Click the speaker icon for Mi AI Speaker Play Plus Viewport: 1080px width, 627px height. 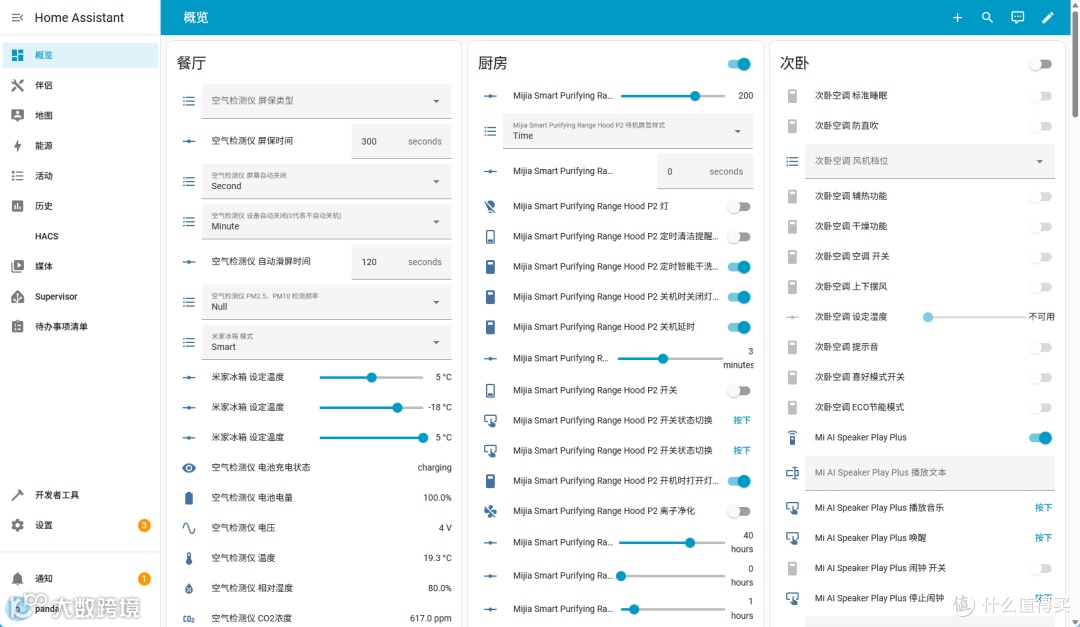[x=792, y=438]
